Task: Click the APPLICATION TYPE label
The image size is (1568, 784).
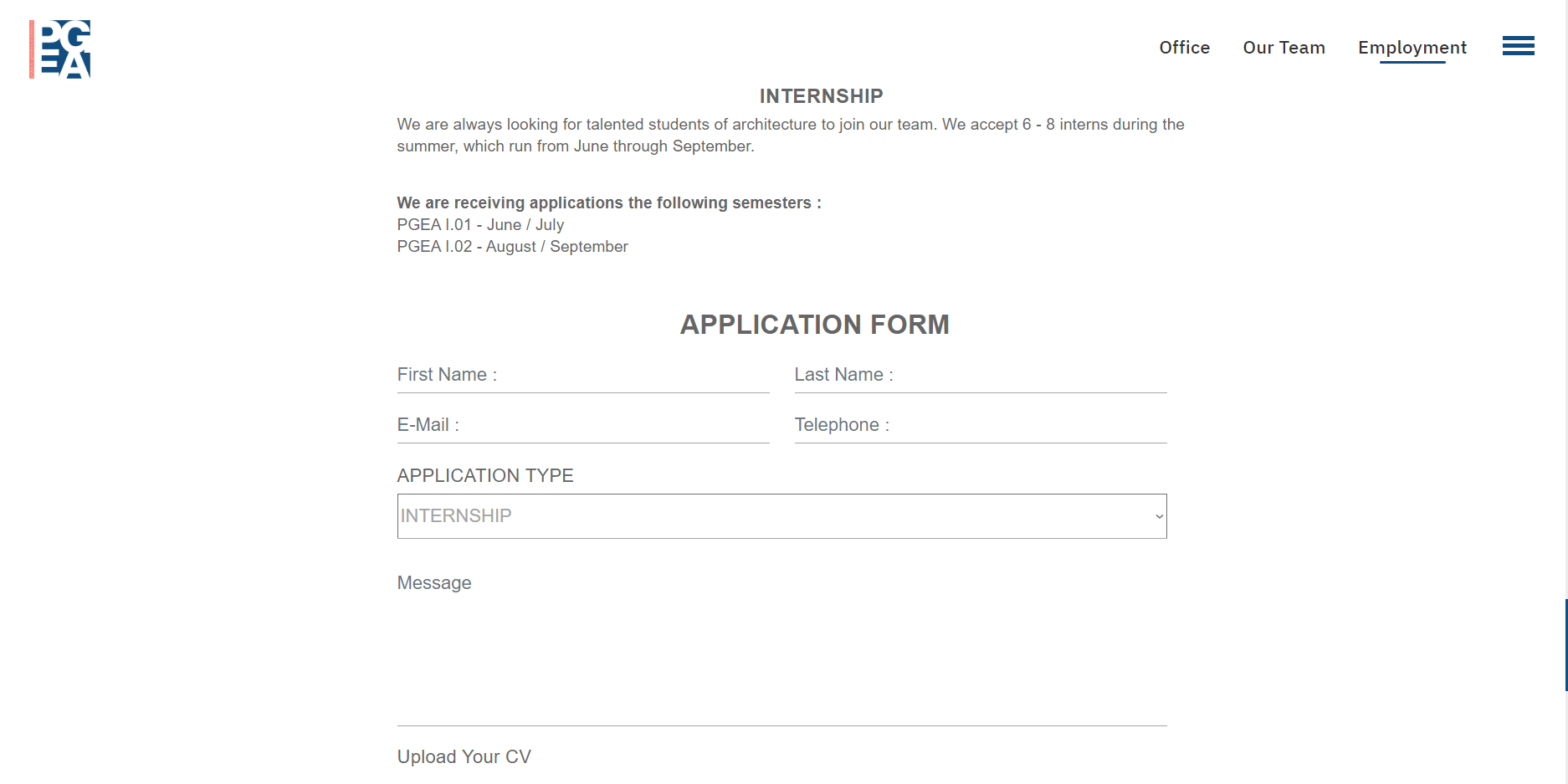Action: pyautogui.click(x=485, y=476)
